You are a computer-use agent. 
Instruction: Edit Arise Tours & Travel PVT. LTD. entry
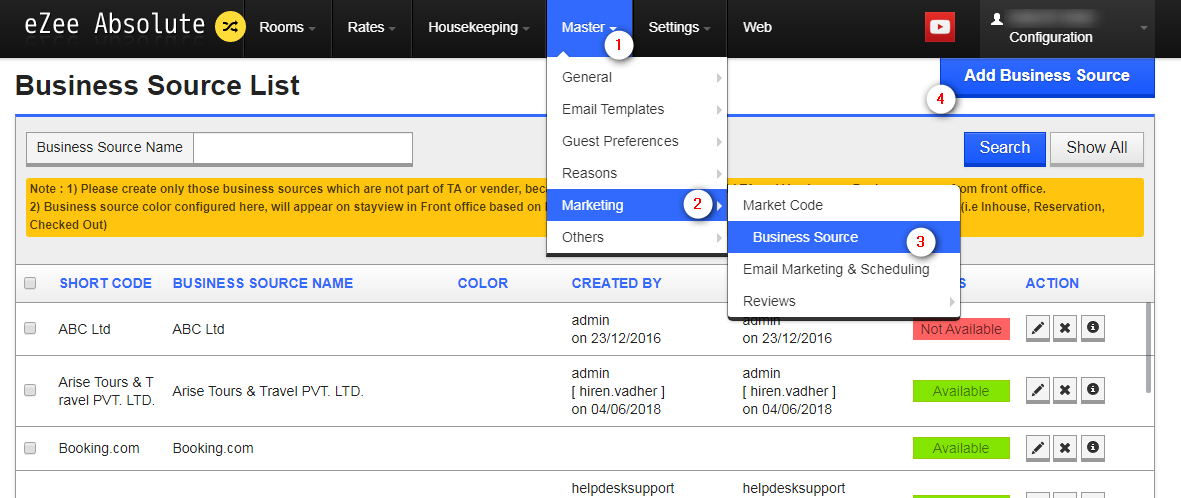tap(1037, 390)
